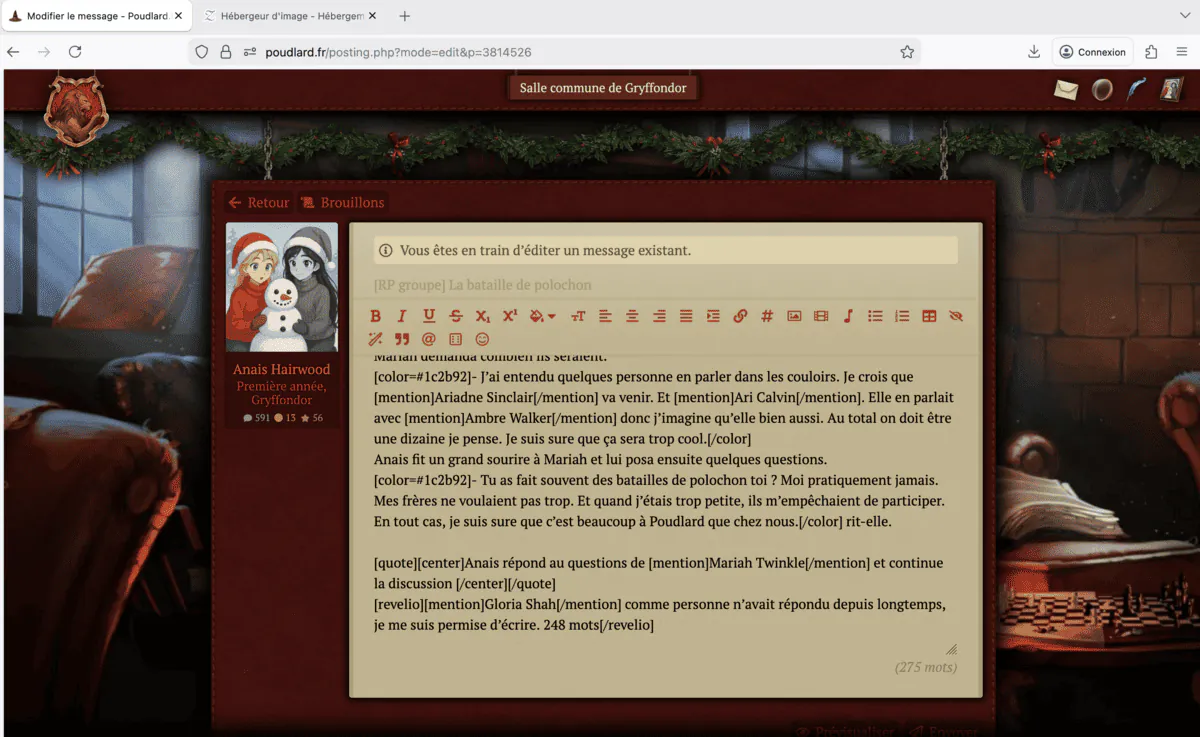Click the '(275 mots)' word count
The height and width of the screenshot is (737, 1200).
pyautogui.click(x=926, y=667)
